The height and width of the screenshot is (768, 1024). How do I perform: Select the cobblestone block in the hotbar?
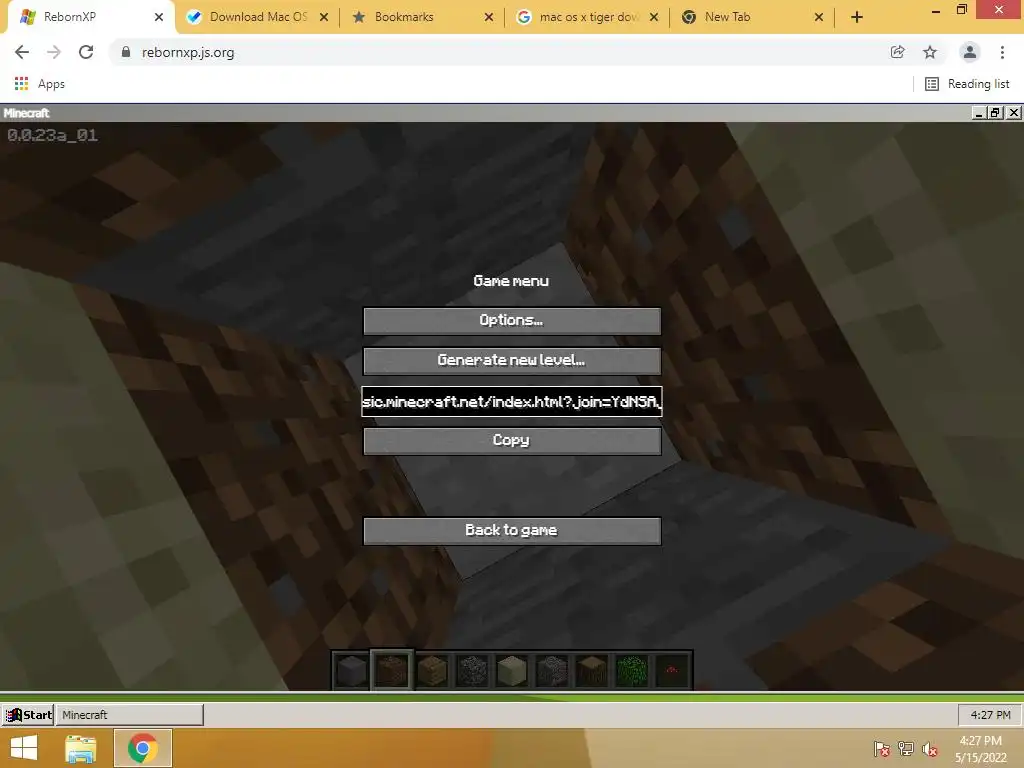[x=472, y=671]
